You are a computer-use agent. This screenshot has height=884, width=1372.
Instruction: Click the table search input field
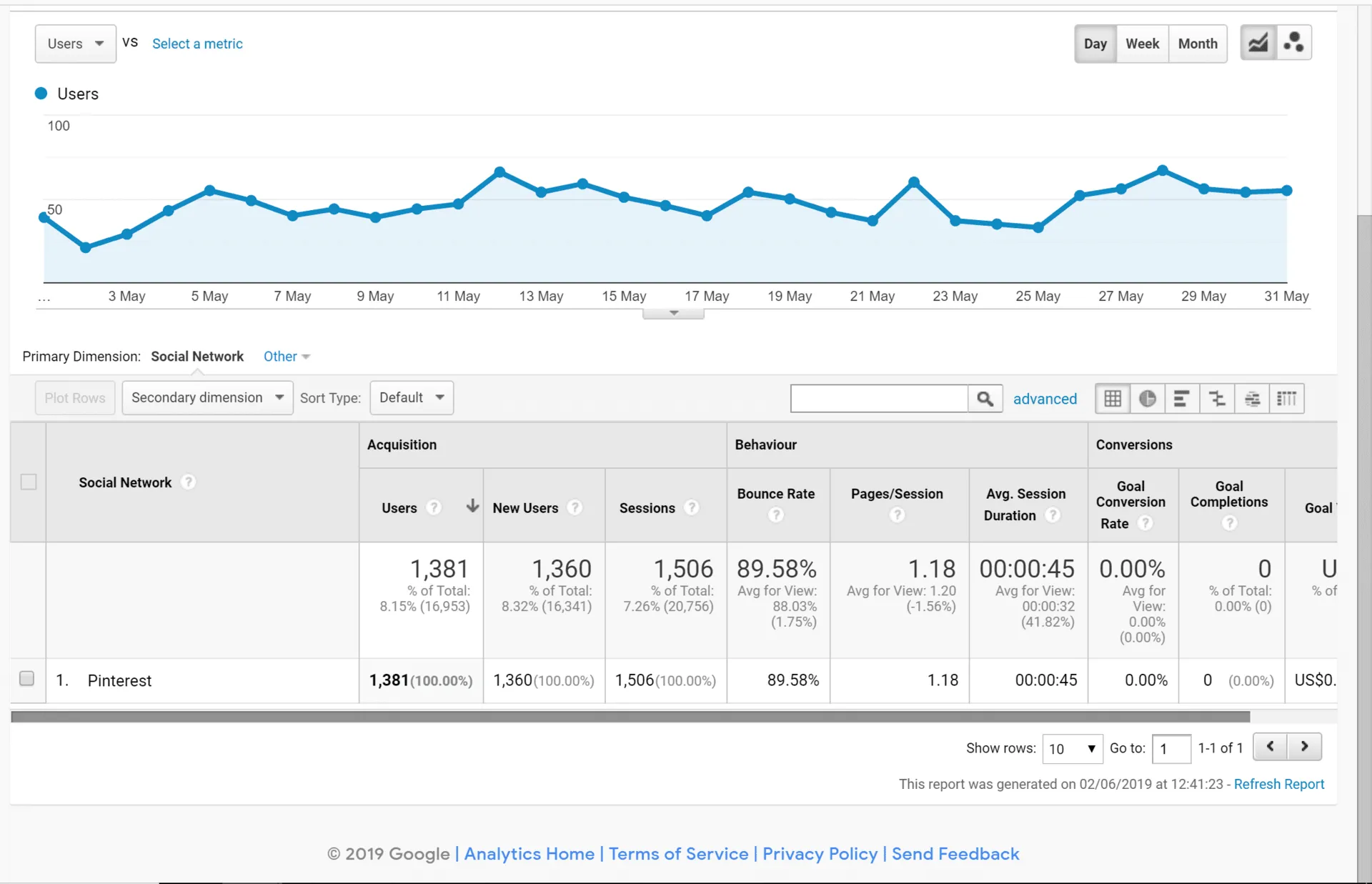(x=880, y=399)
